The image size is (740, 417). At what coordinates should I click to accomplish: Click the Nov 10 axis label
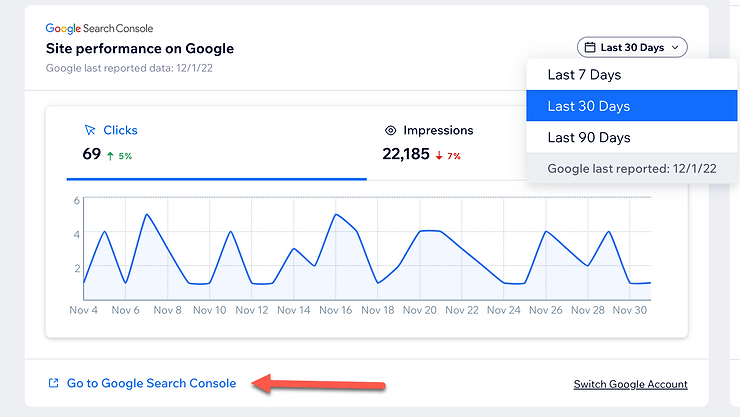210,310
